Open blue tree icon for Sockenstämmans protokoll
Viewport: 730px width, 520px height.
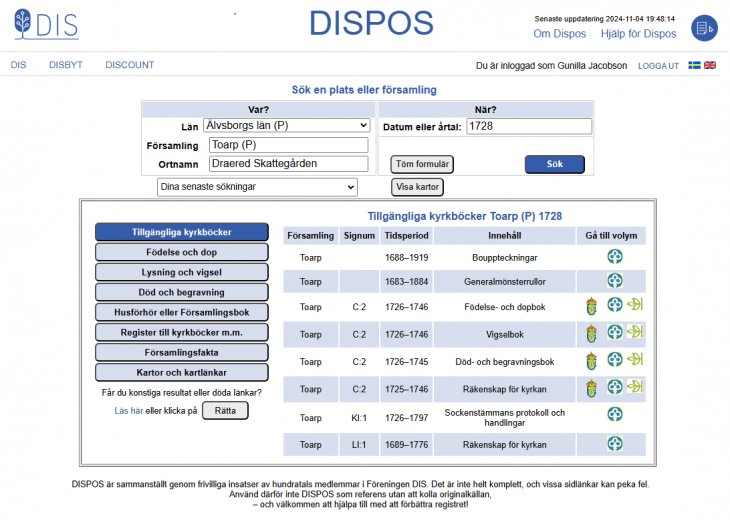615,414
